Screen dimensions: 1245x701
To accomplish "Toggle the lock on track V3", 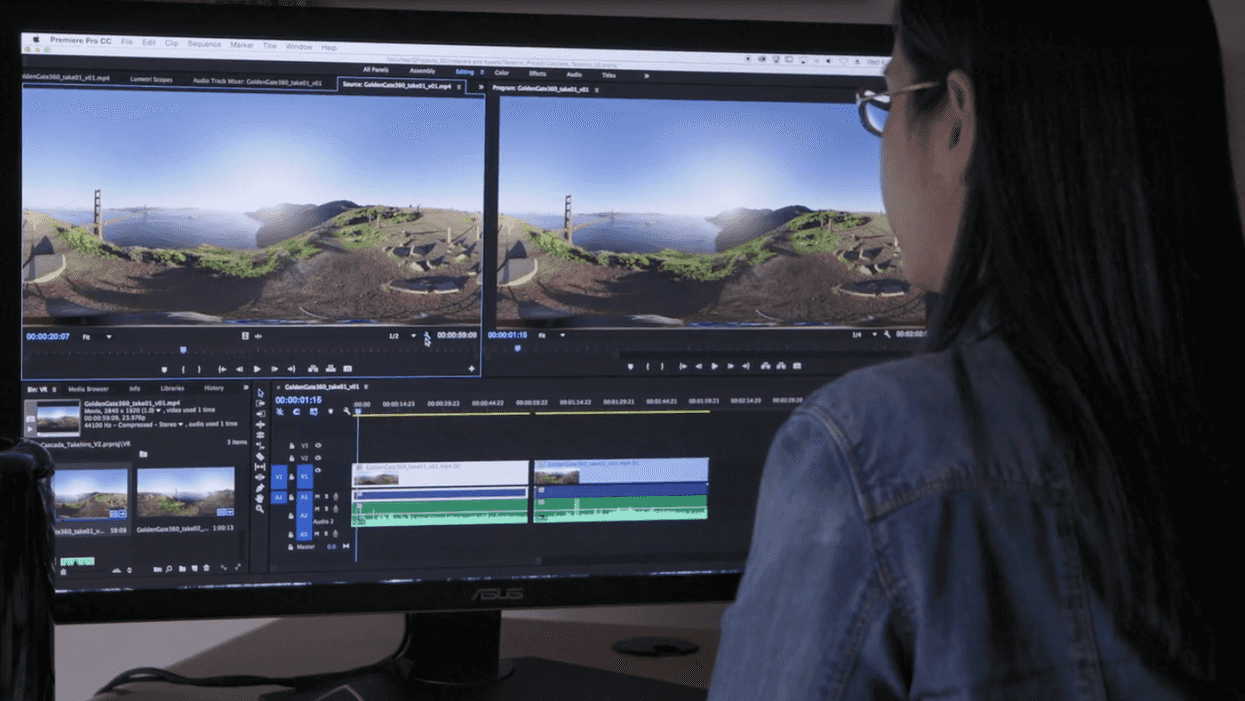I will 292,446.
